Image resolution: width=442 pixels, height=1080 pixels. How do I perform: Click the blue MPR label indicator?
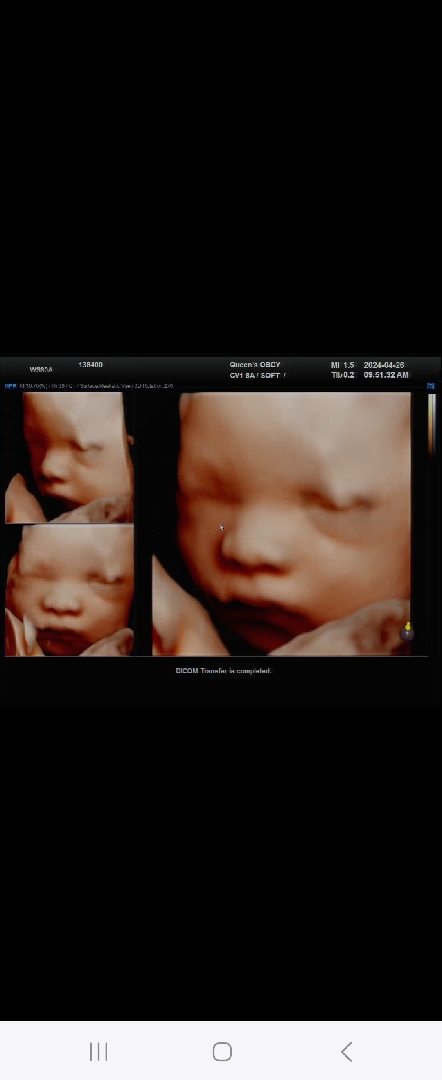pos(10,386)
